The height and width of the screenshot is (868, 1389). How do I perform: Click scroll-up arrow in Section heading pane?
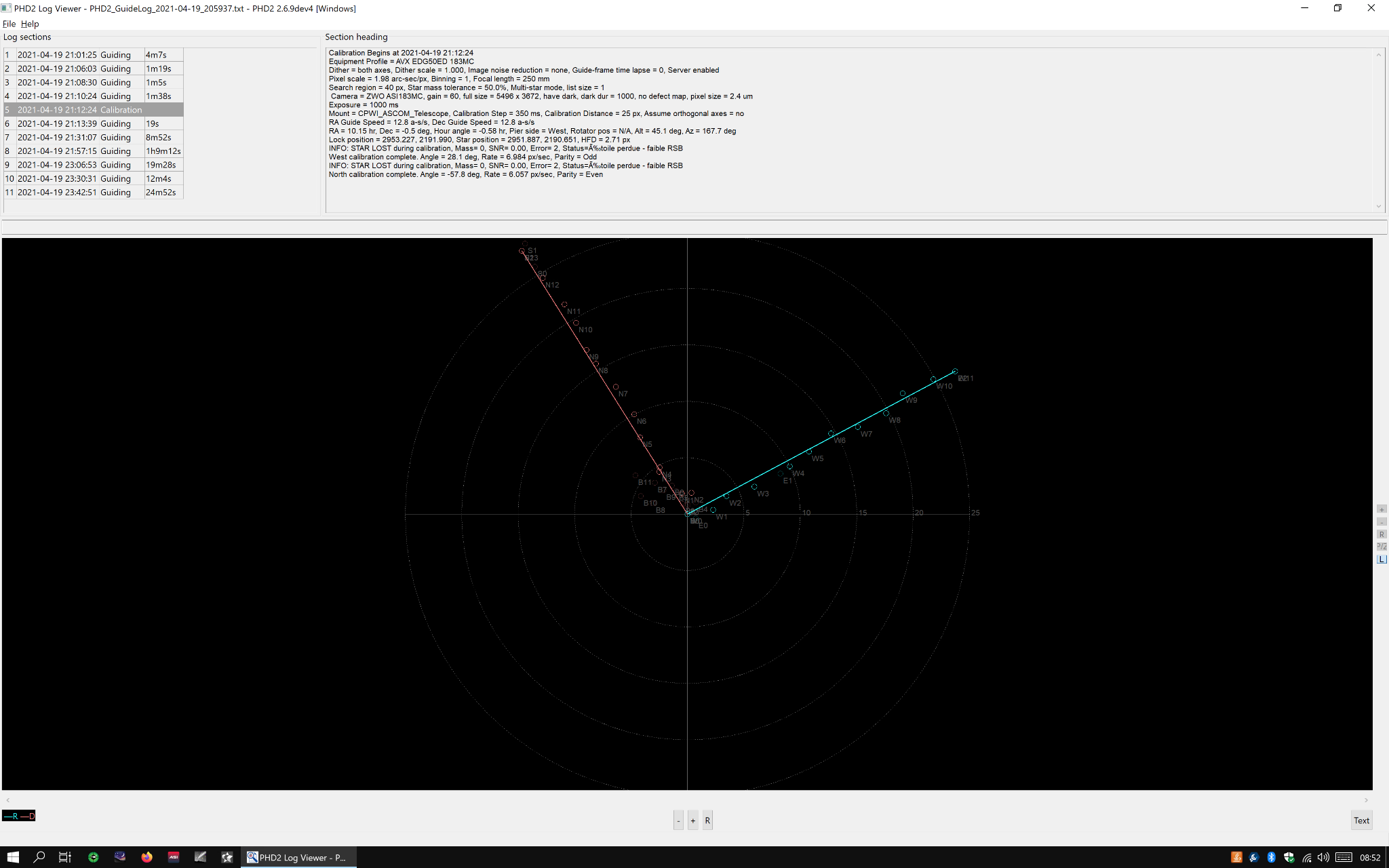(1378, 55)
